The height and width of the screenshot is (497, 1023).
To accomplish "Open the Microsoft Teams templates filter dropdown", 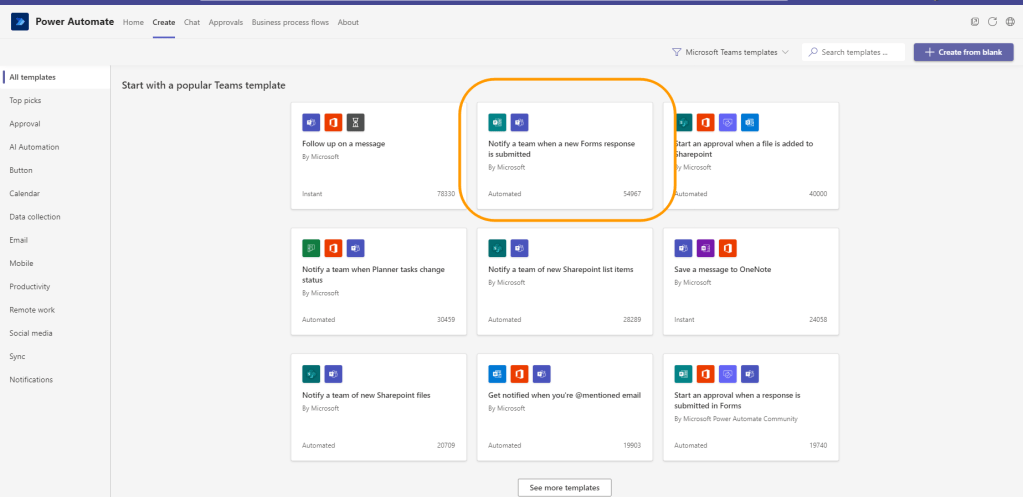I will click(x=730, y=52).
